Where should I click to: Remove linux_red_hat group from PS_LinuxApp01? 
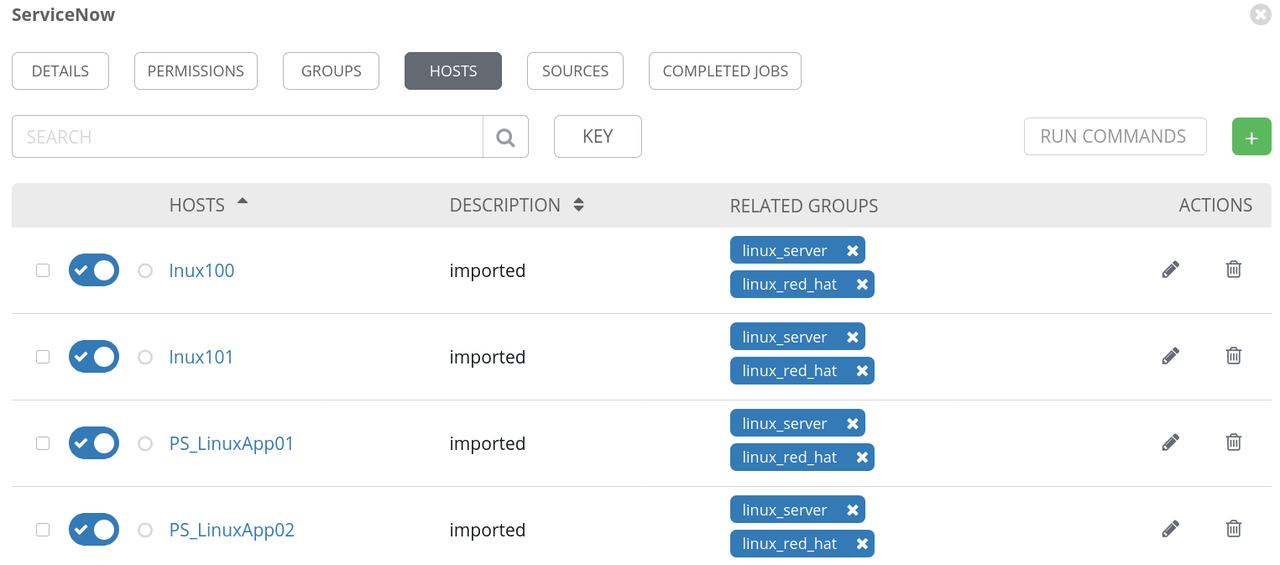click(x=862, y=457)
